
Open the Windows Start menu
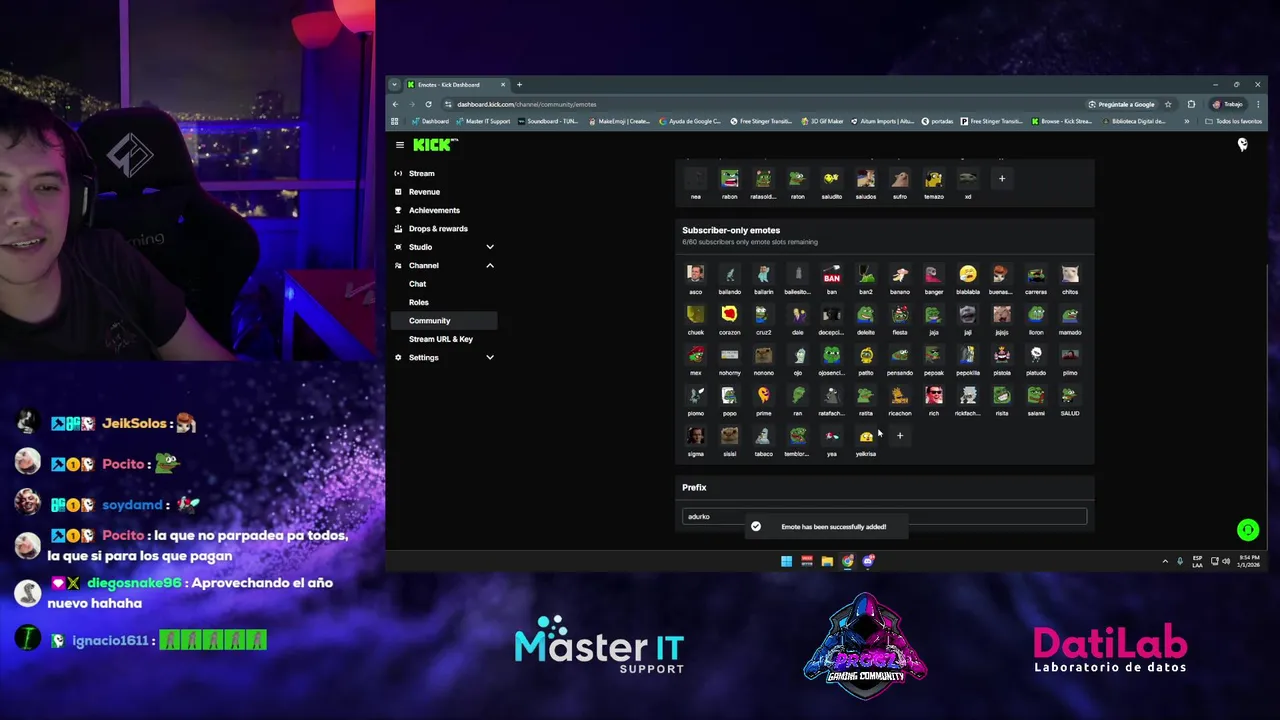pyautogui.click(x=786, y=561)
